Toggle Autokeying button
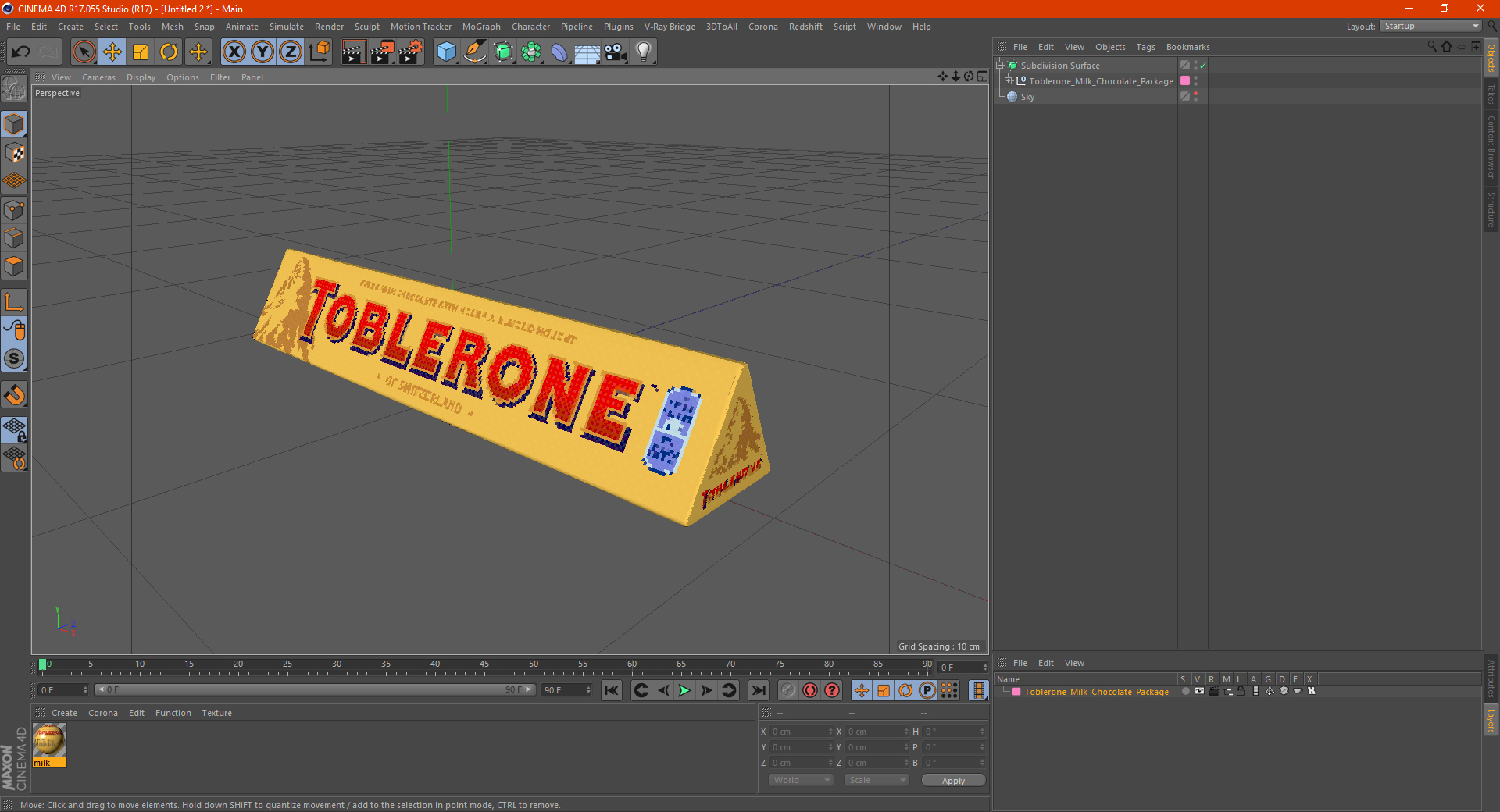The width and height of the screenshot is (1500, 812). tap(810, 690)
